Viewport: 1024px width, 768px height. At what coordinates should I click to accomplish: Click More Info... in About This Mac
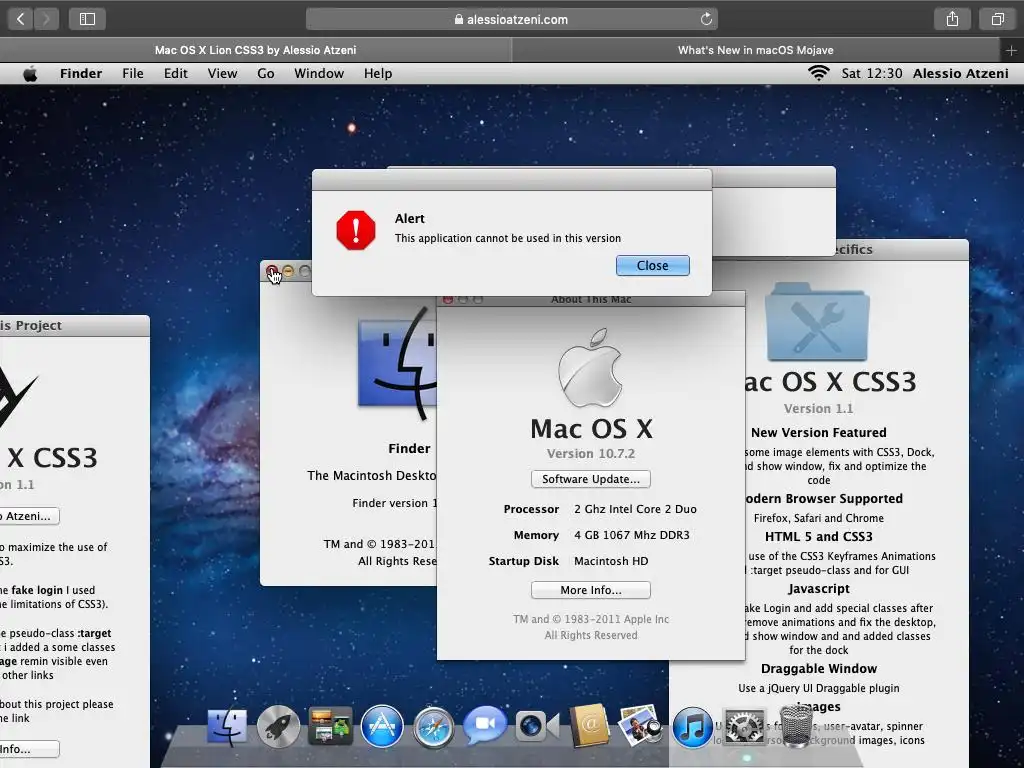coord(590,590)
